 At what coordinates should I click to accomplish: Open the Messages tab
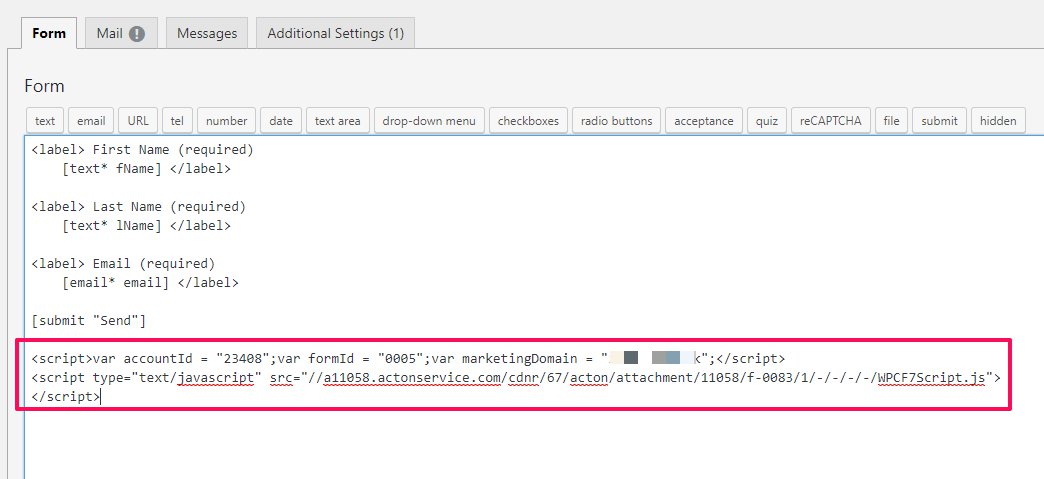click(207, 33)
